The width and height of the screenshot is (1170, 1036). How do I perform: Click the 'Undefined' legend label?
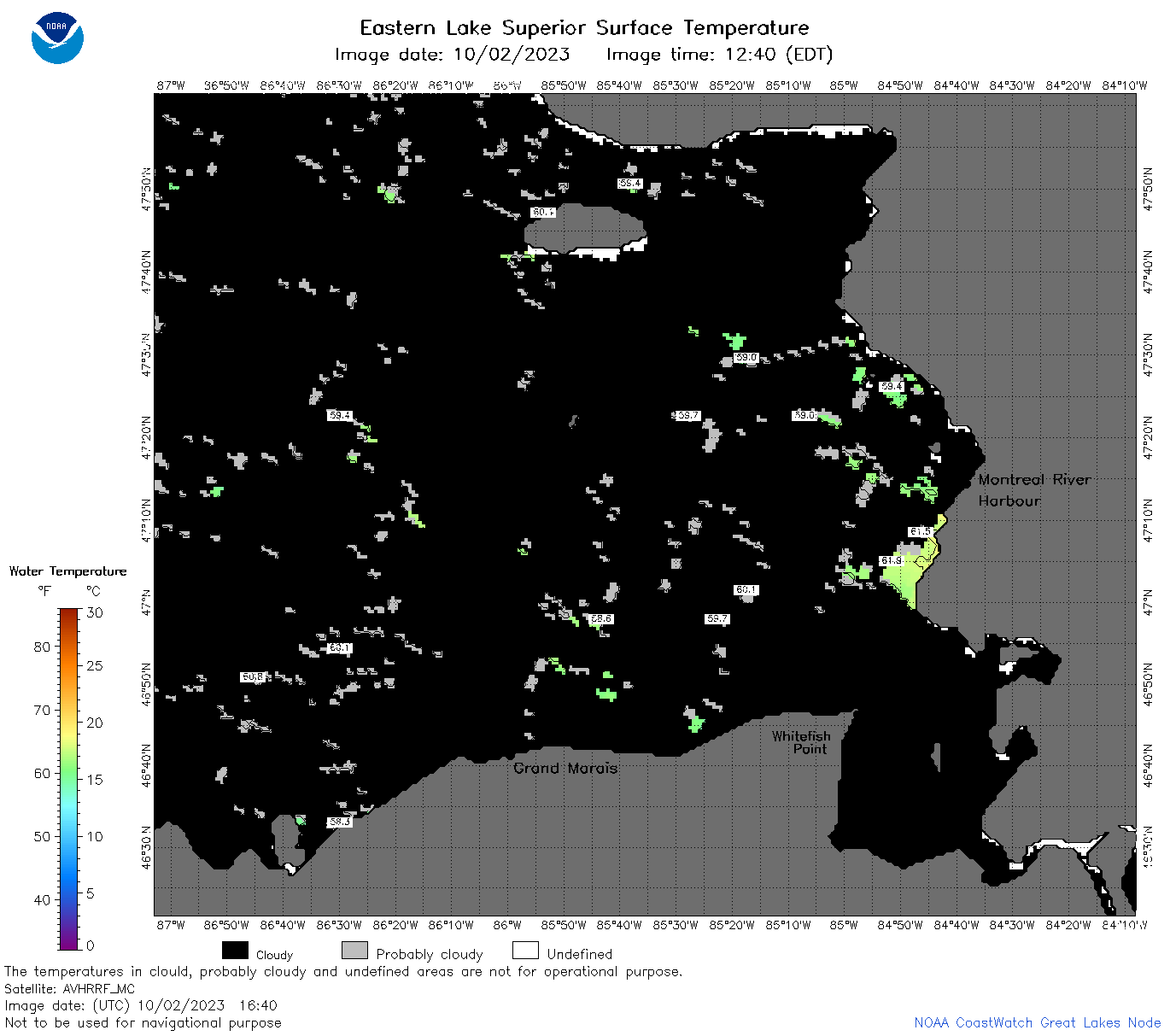(580, 954)
